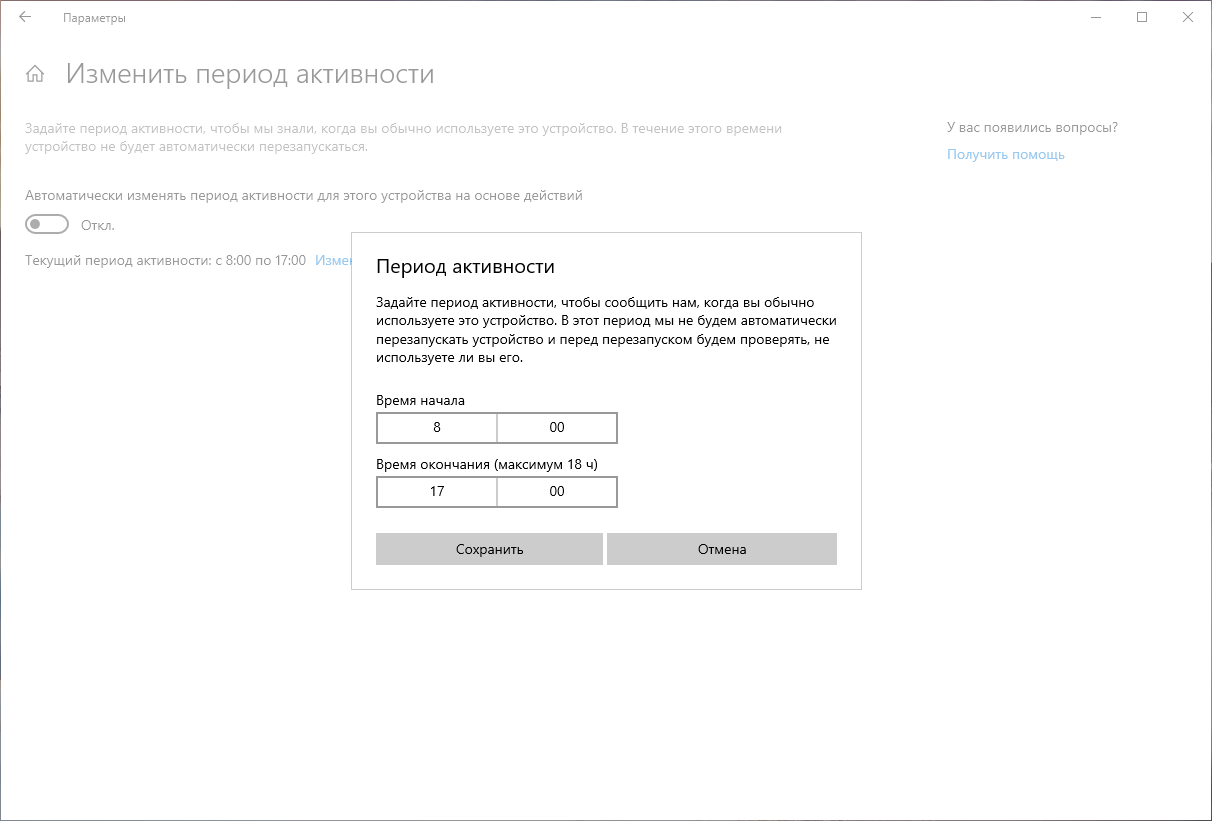Click the Период активности dialog title
The height and width of the screenshot is (821, 1212).
(x=465, y=267)
